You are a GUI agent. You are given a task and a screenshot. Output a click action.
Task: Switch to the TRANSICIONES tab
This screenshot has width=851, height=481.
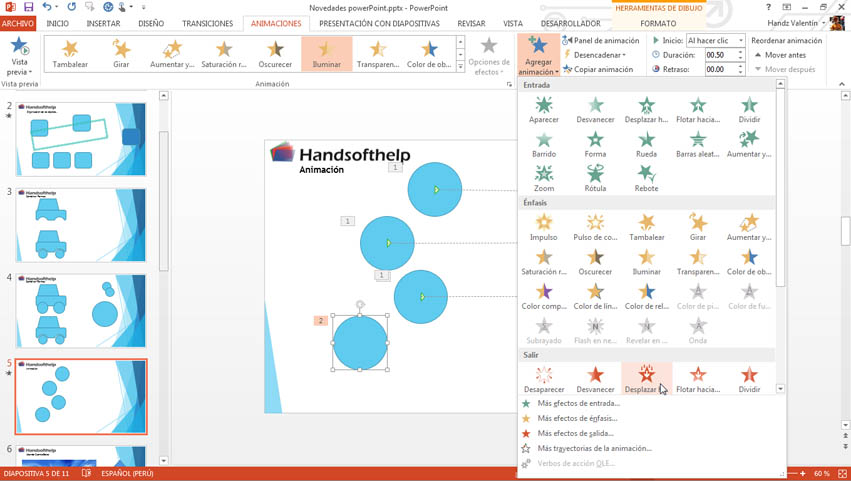point(207,23)
